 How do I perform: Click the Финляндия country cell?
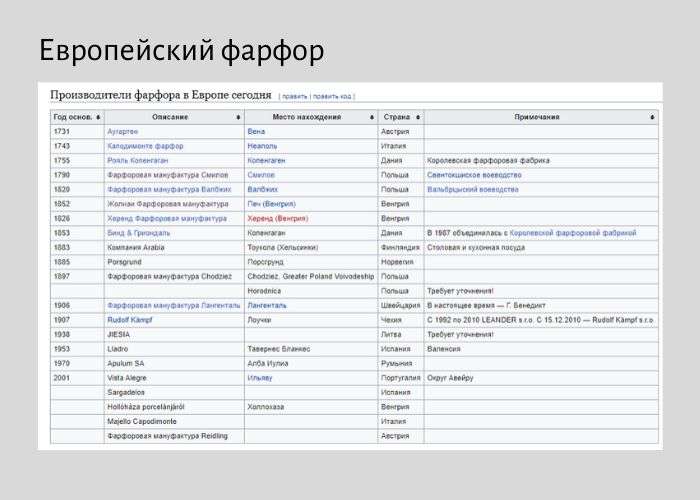tap(401, 247)
